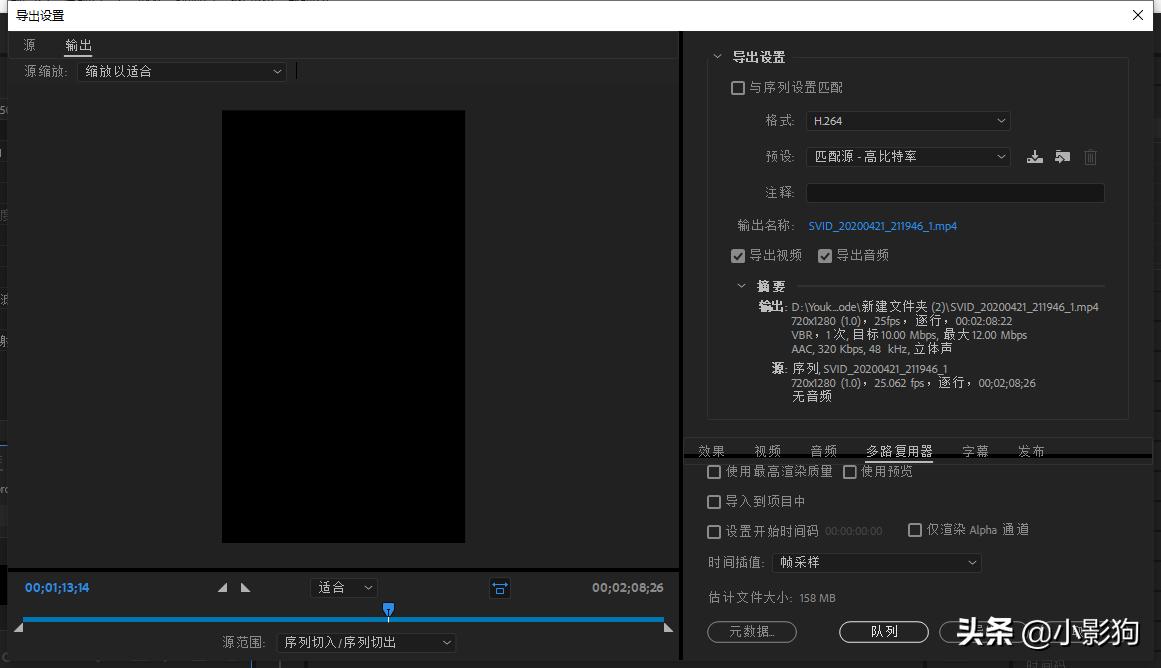Click the save preset icon

pos(1034,156)
